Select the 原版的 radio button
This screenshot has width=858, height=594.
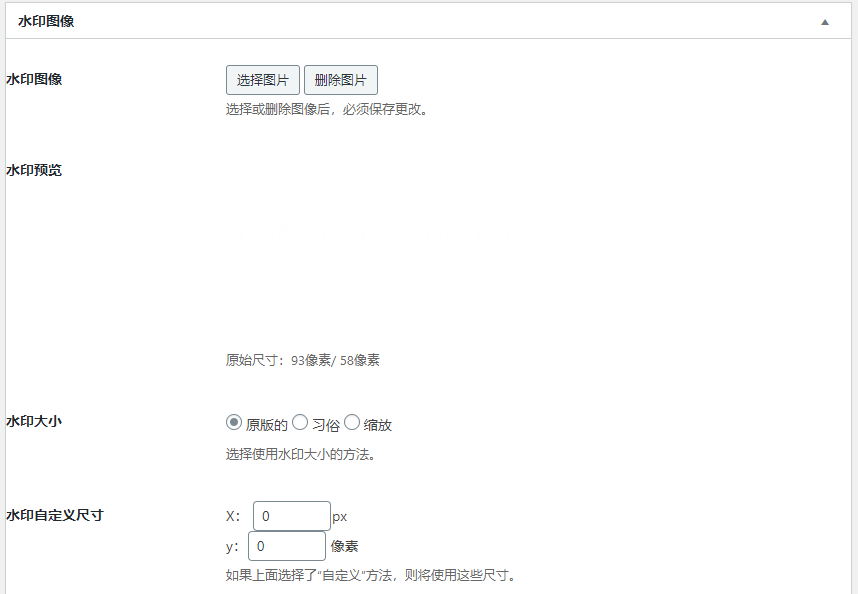235,423
